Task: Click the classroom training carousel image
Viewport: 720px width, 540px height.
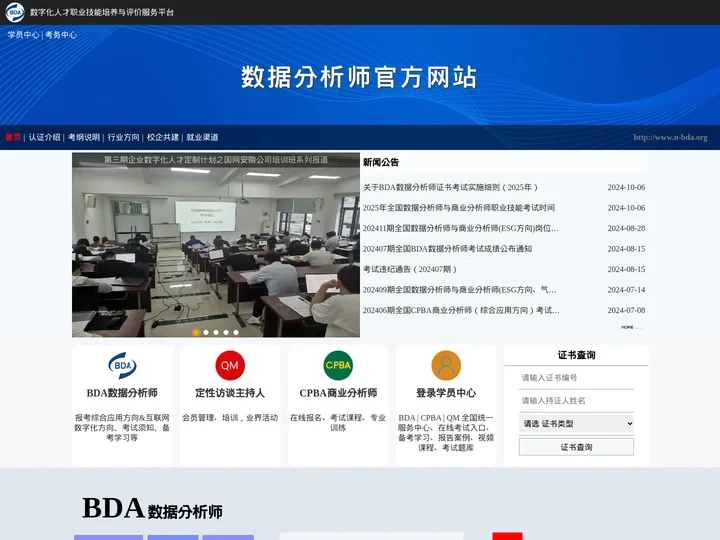Action: [216, 245]
